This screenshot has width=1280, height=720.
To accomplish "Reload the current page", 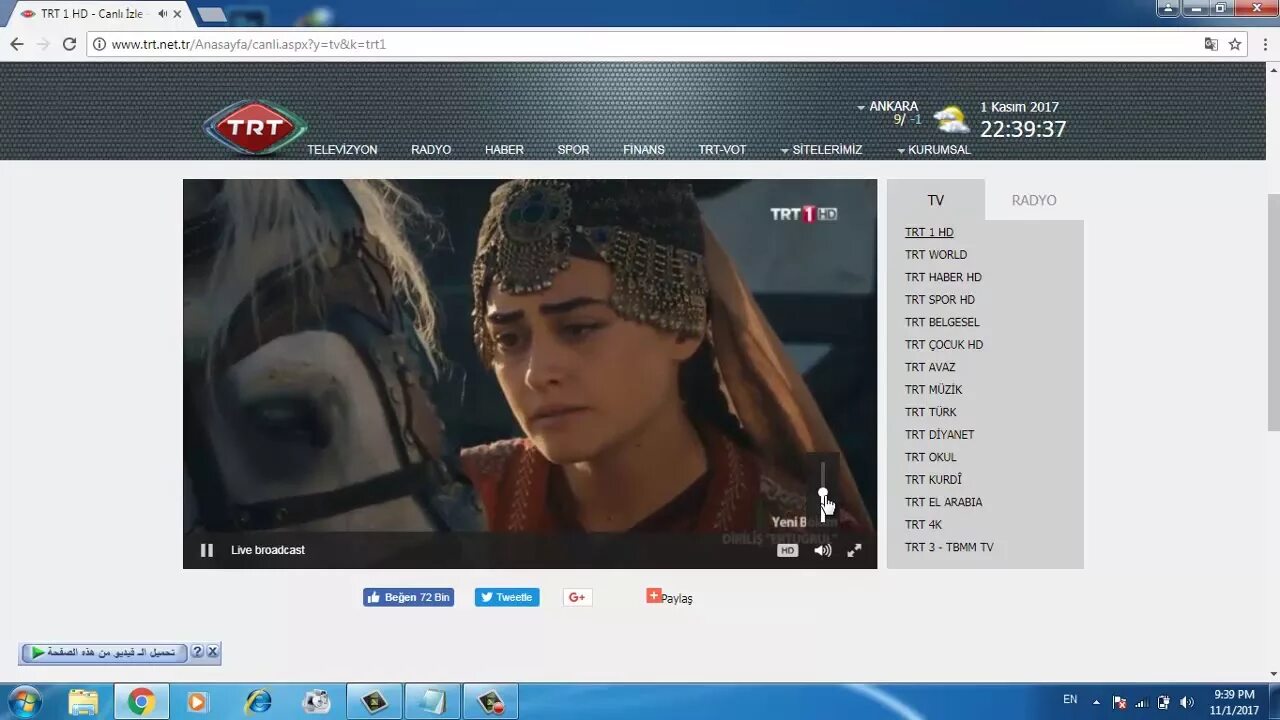I will (69, 44).
